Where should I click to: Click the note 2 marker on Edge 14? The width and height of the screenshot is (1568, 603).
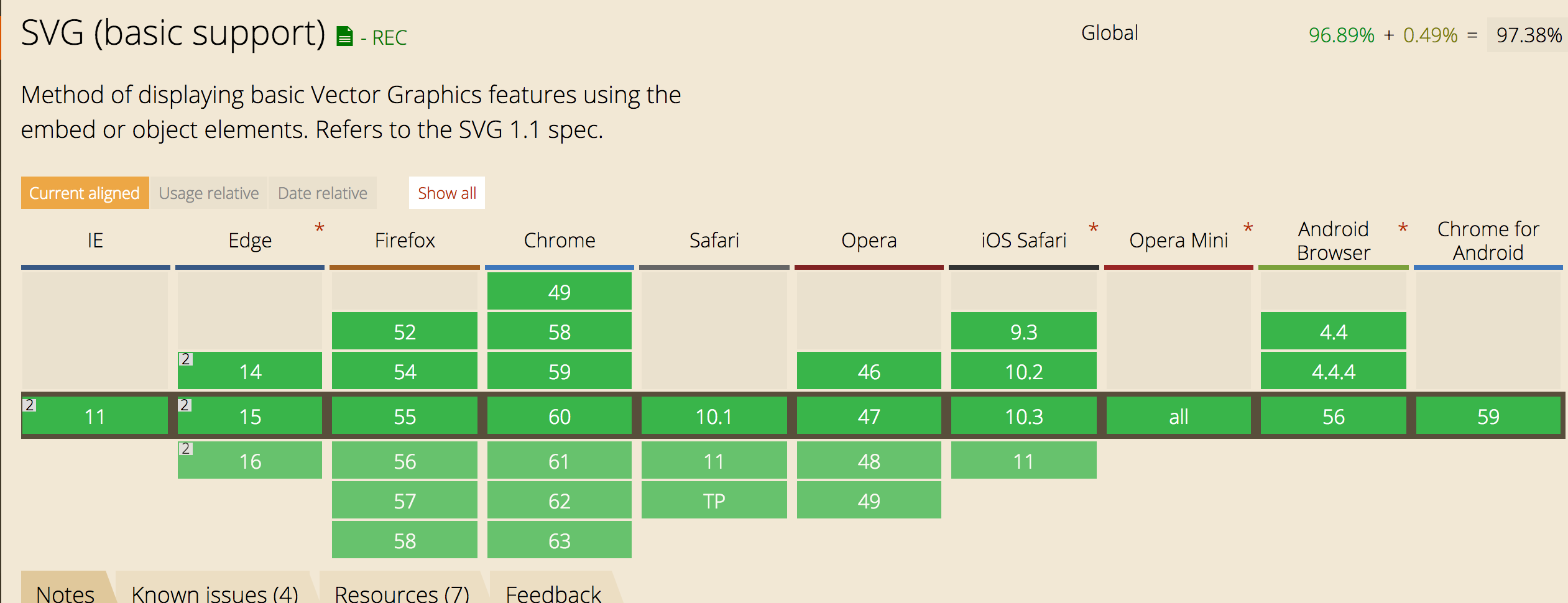point(185,359)
